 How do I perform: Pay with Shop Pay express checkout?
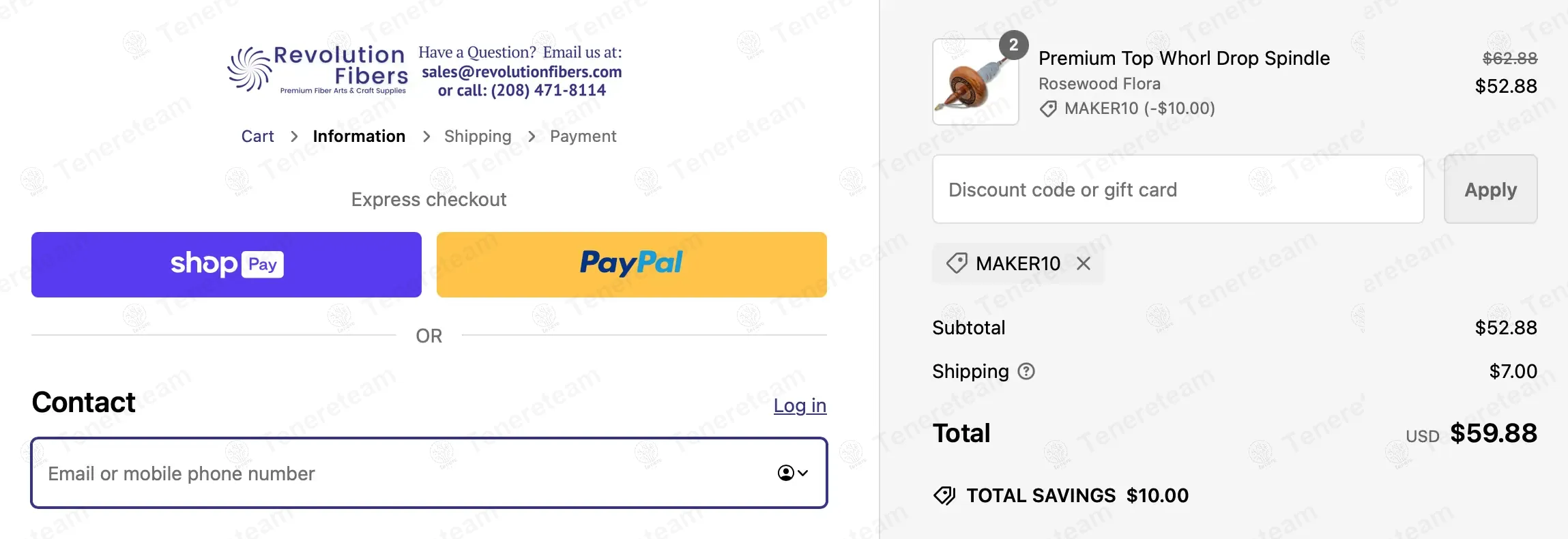click(x=227, y=265)
